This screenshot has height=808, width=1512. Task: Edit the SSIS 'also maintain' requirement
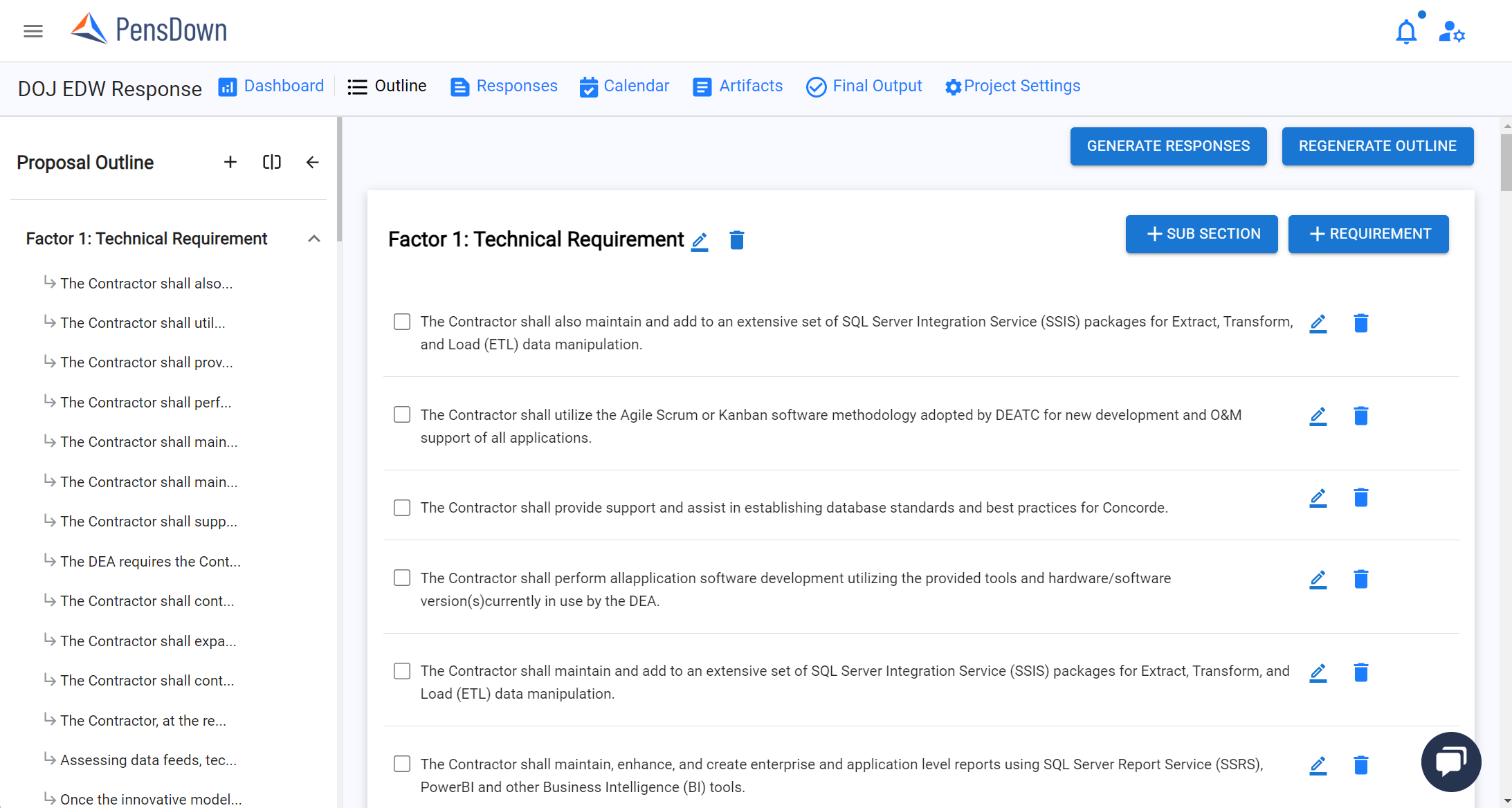[1318, 323]
